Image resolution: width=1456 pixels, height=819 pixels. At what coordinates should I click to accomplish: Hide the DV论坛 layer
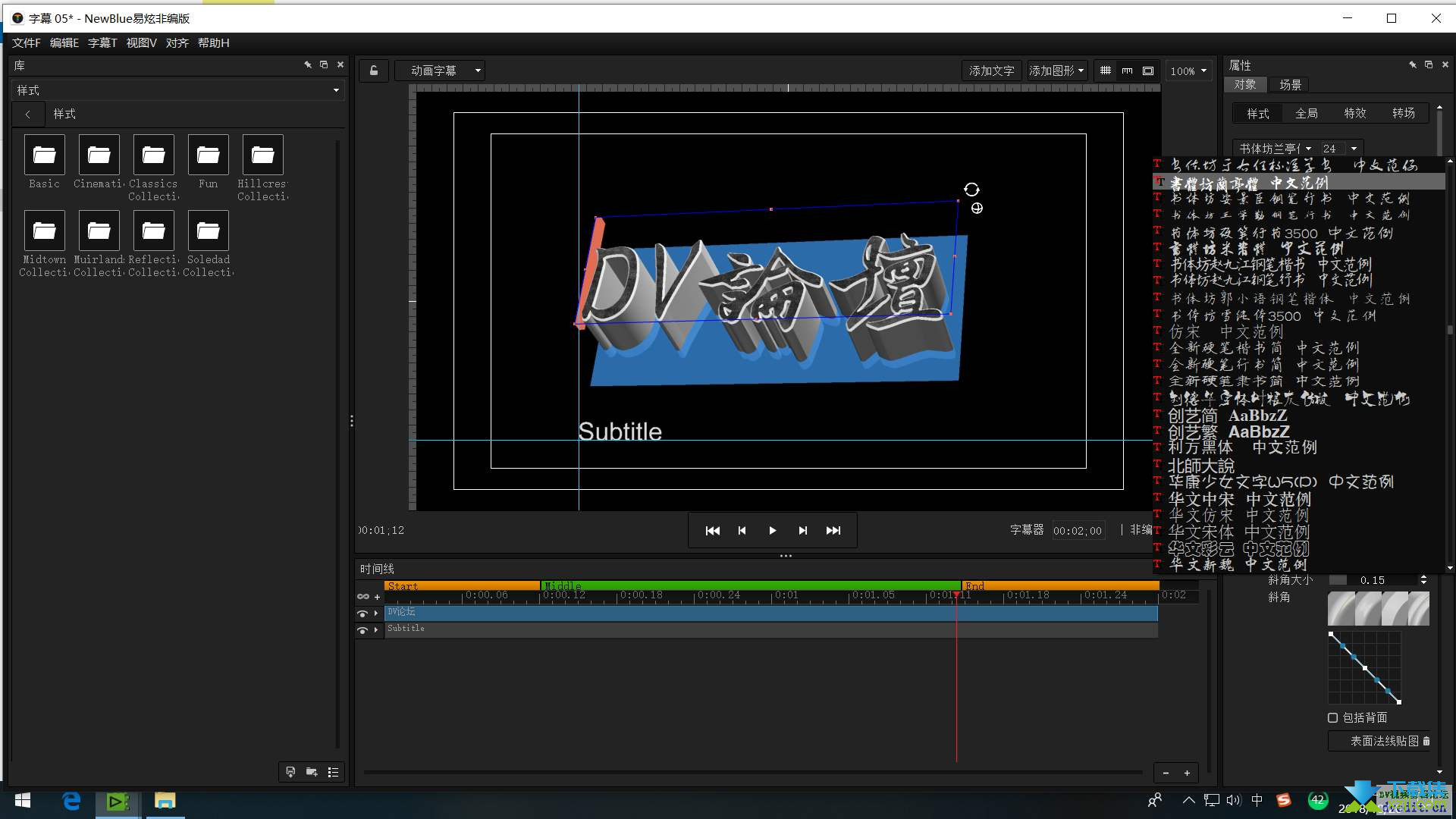point(362,613)
